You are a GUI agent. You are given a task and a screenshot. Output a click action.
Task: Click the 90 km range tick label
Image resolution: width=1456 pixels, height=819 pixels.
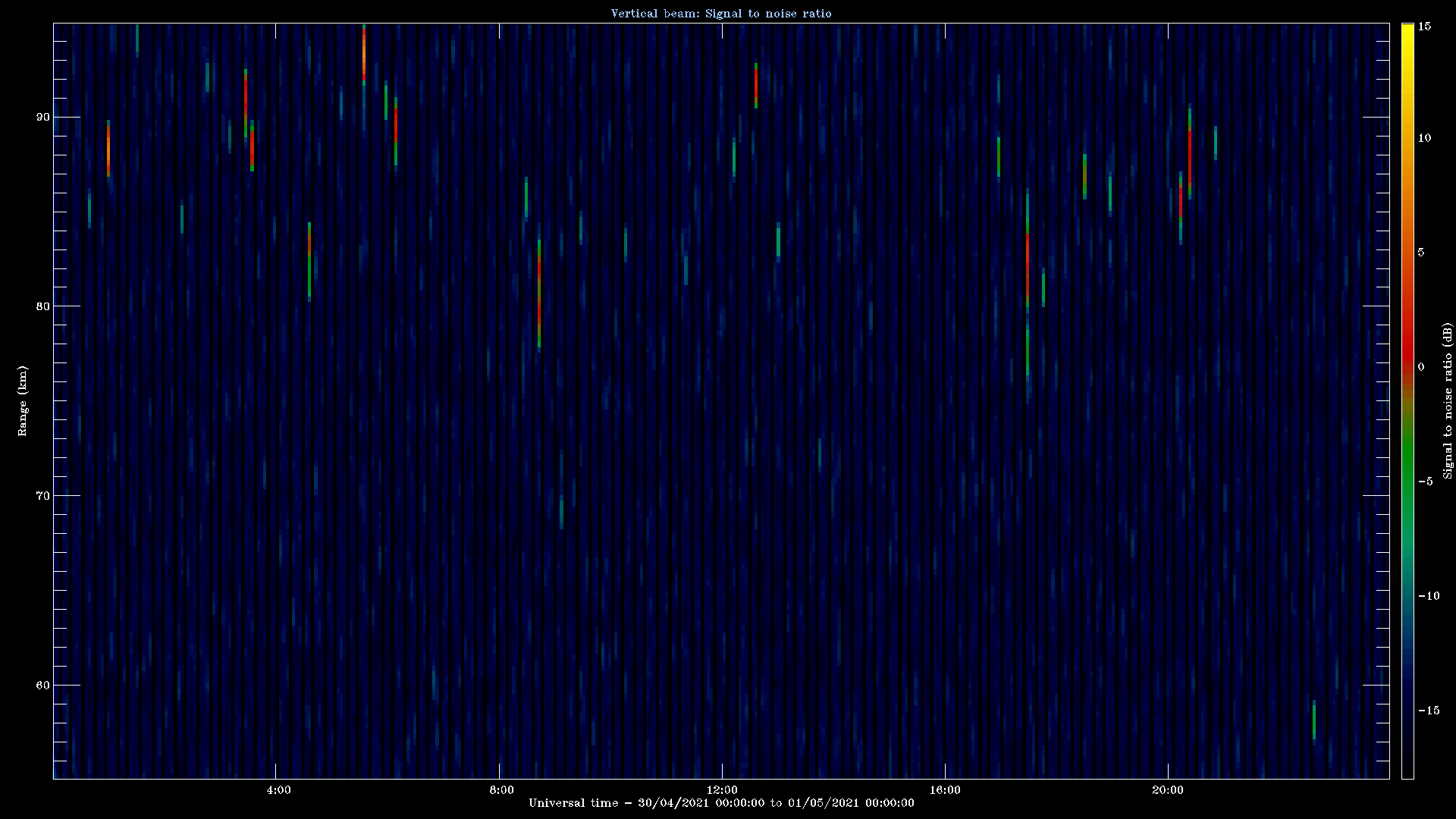(42, 117)
